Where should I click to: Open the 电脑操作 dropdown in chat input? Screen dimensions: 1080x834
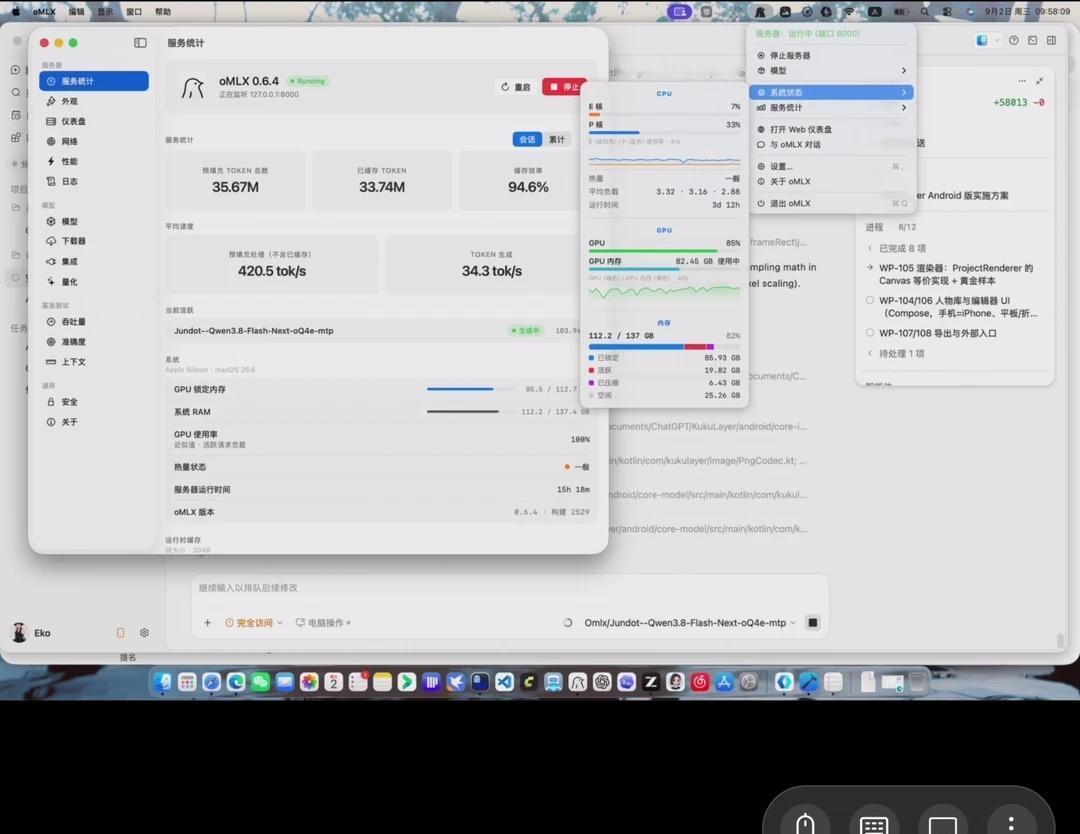click(x=323, y=623)
